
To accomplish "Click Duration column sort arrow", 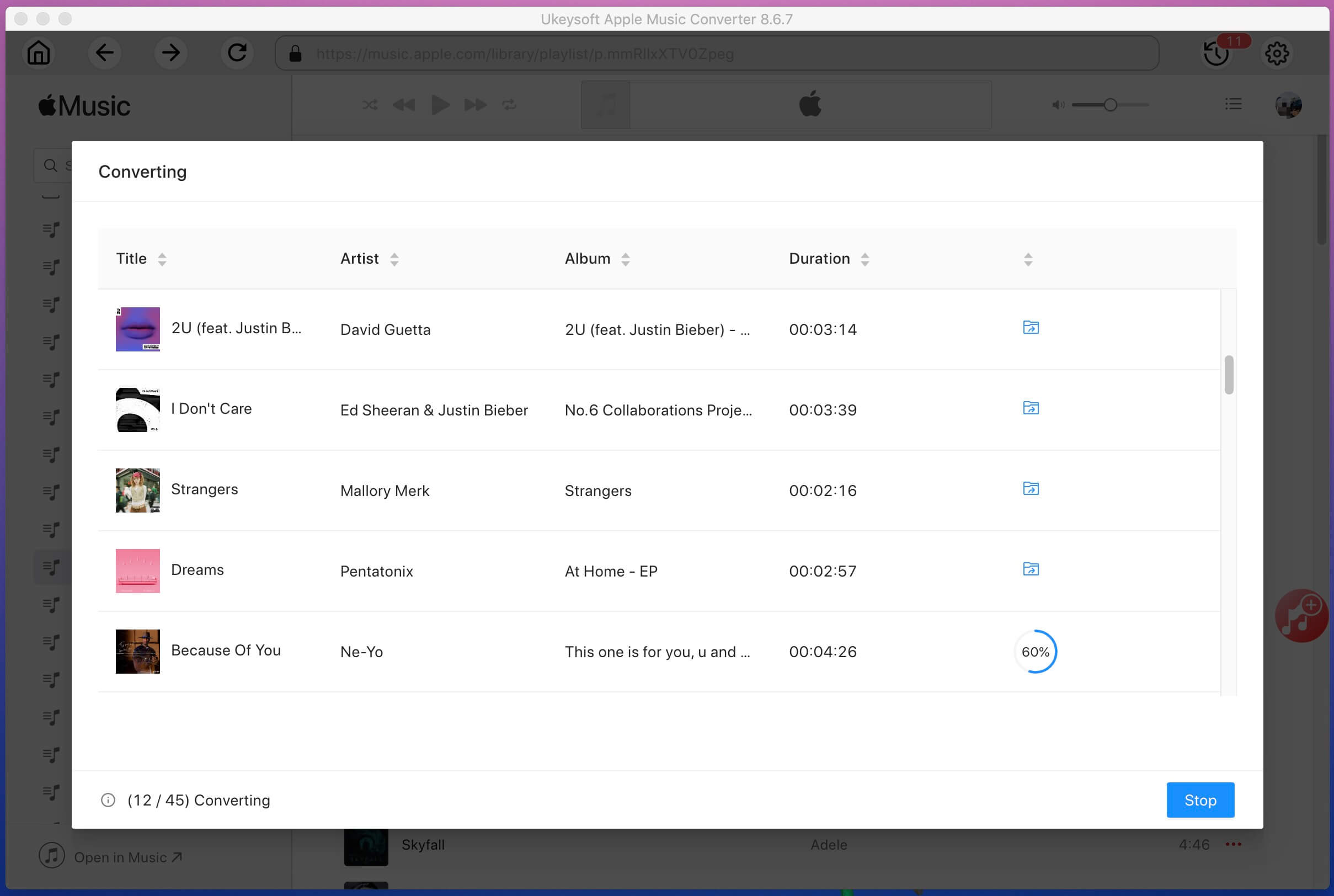I will tap(864, 258).
